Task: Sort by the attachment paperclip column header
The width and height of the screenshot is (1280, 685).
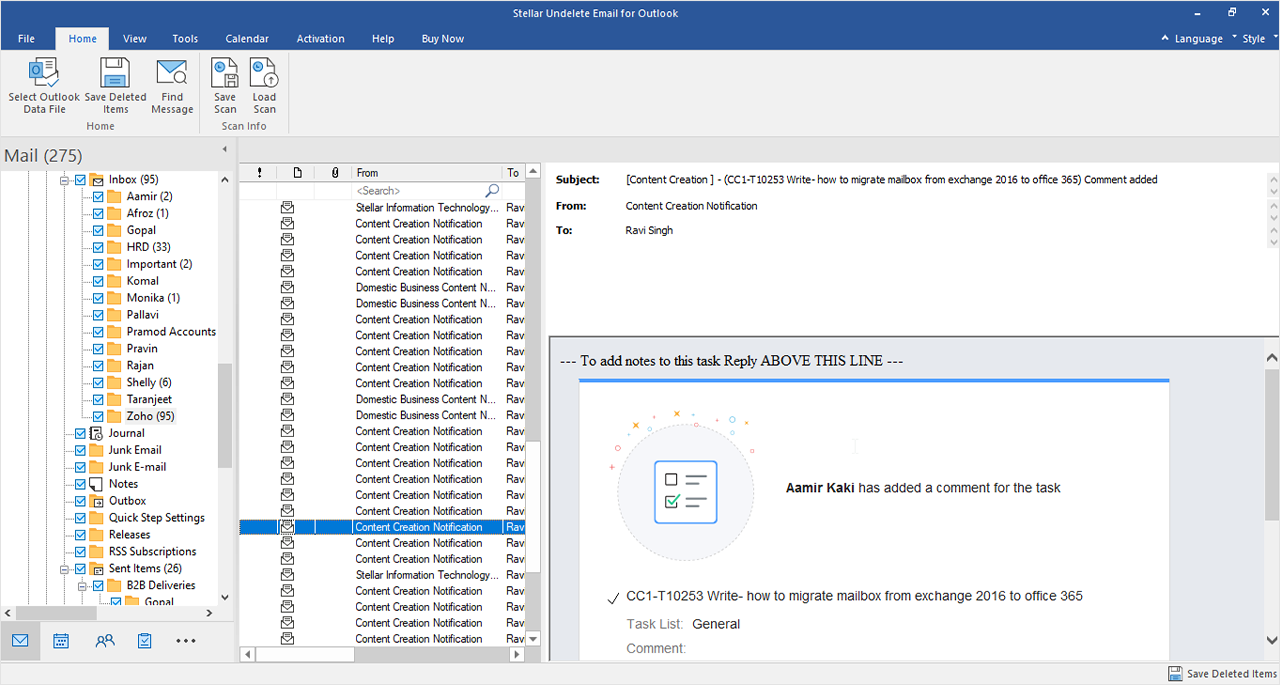Action: click(x=334, y=173)
